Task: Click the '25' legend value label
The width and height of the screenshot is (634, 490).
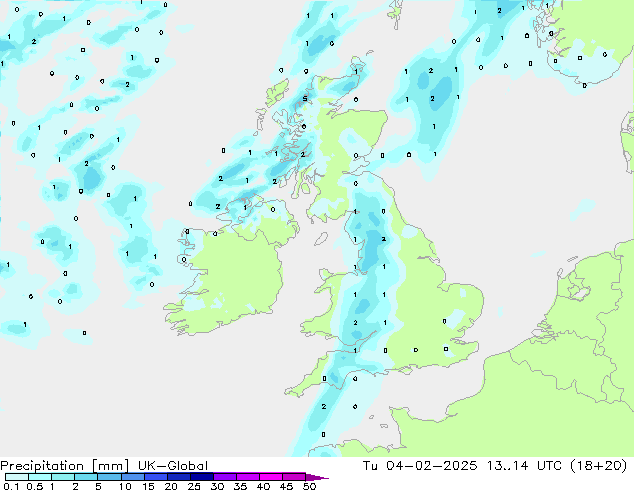Action: 194,486
